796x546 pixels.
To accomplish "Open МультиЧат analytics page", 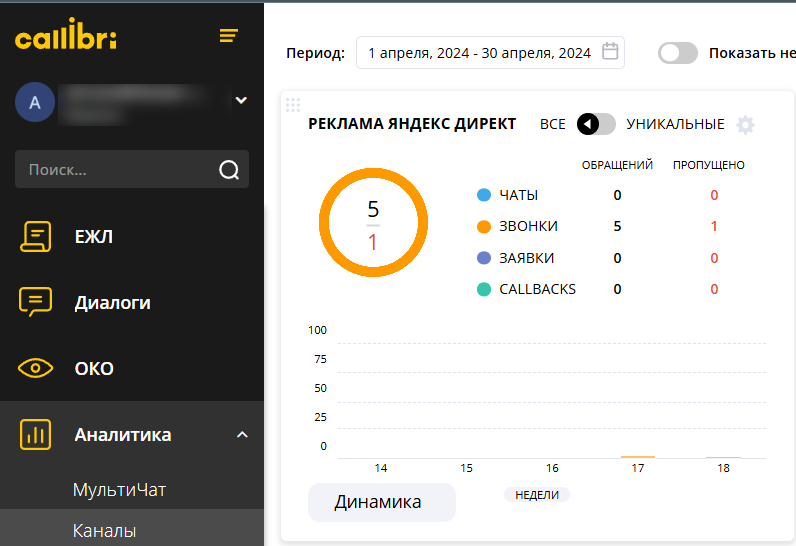I will click(119, 490).
